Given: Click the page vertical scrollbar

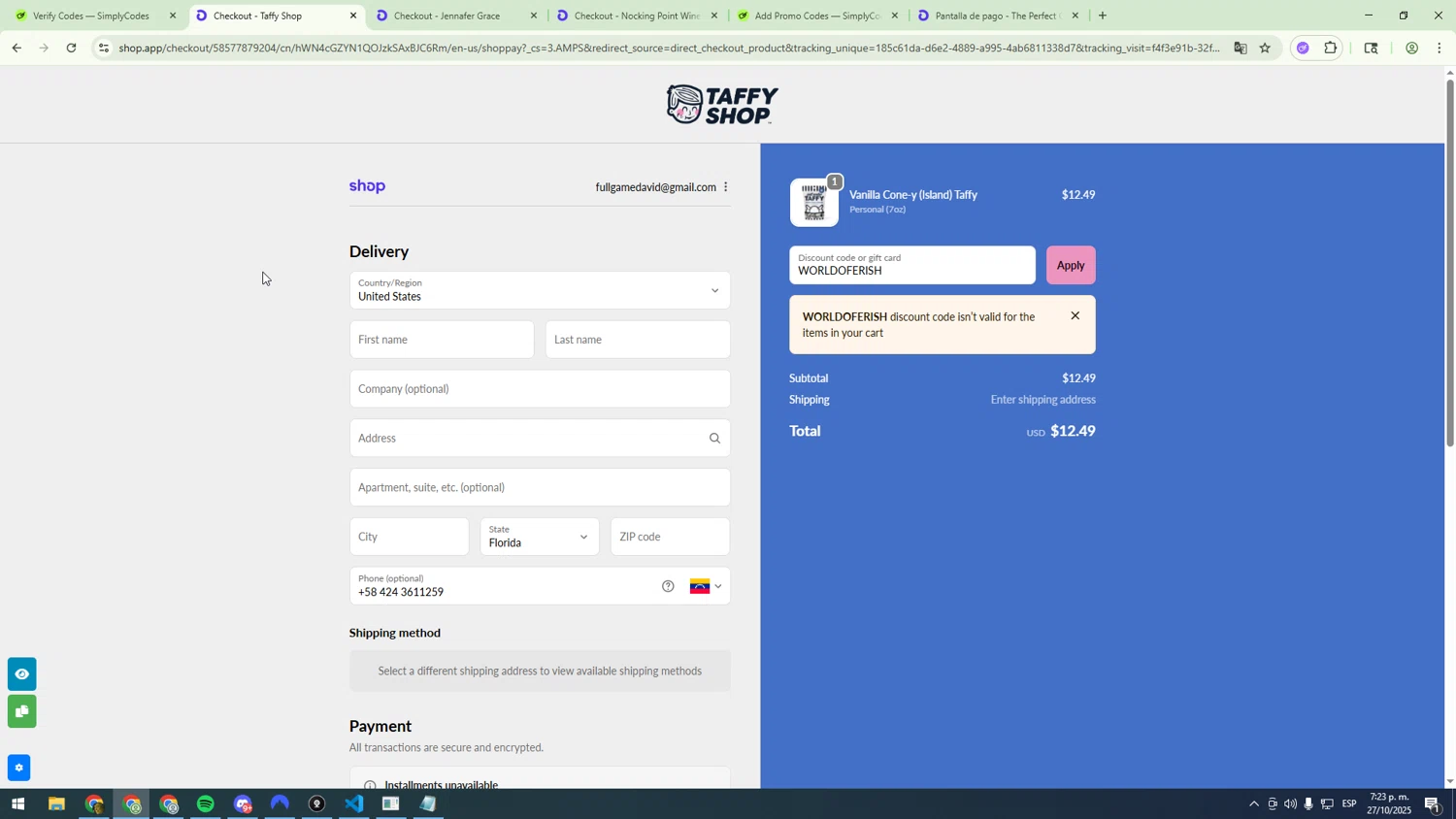Looking at the screenshot, I should coord(1450,262).
